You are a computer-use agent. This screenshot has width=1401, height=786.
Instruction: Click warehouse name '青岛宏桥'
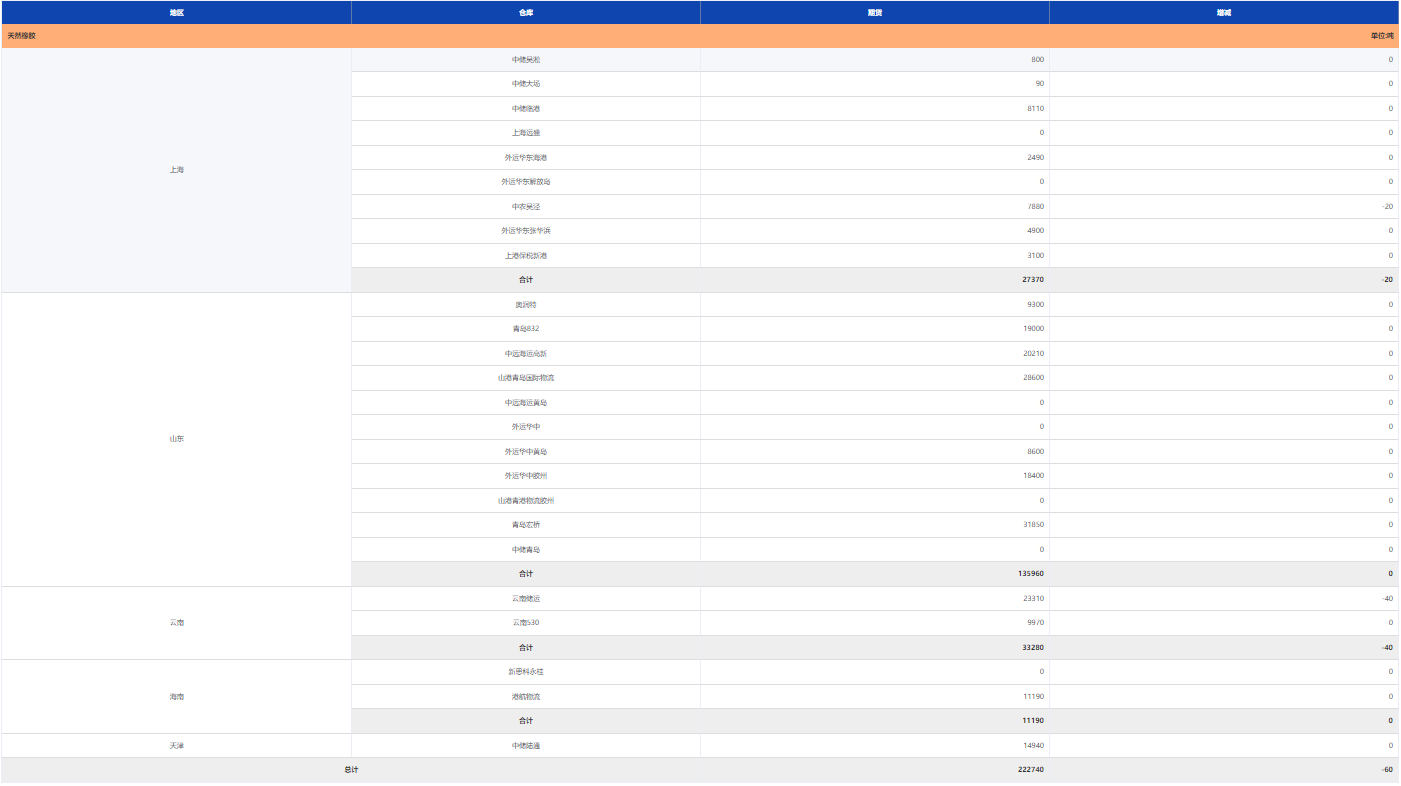click(526, 525)
